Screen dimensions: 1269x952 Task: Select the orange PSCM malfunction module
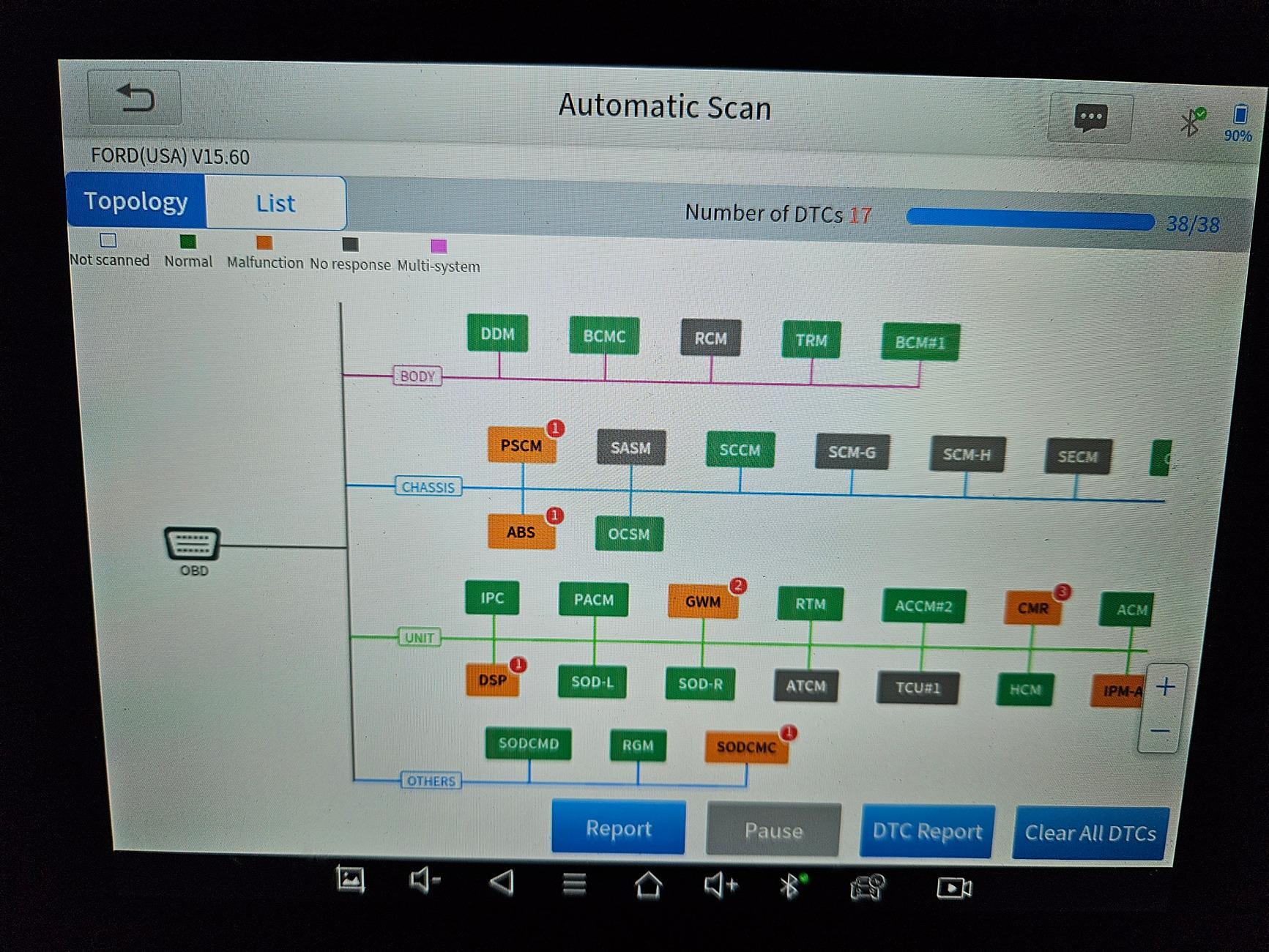521,446
